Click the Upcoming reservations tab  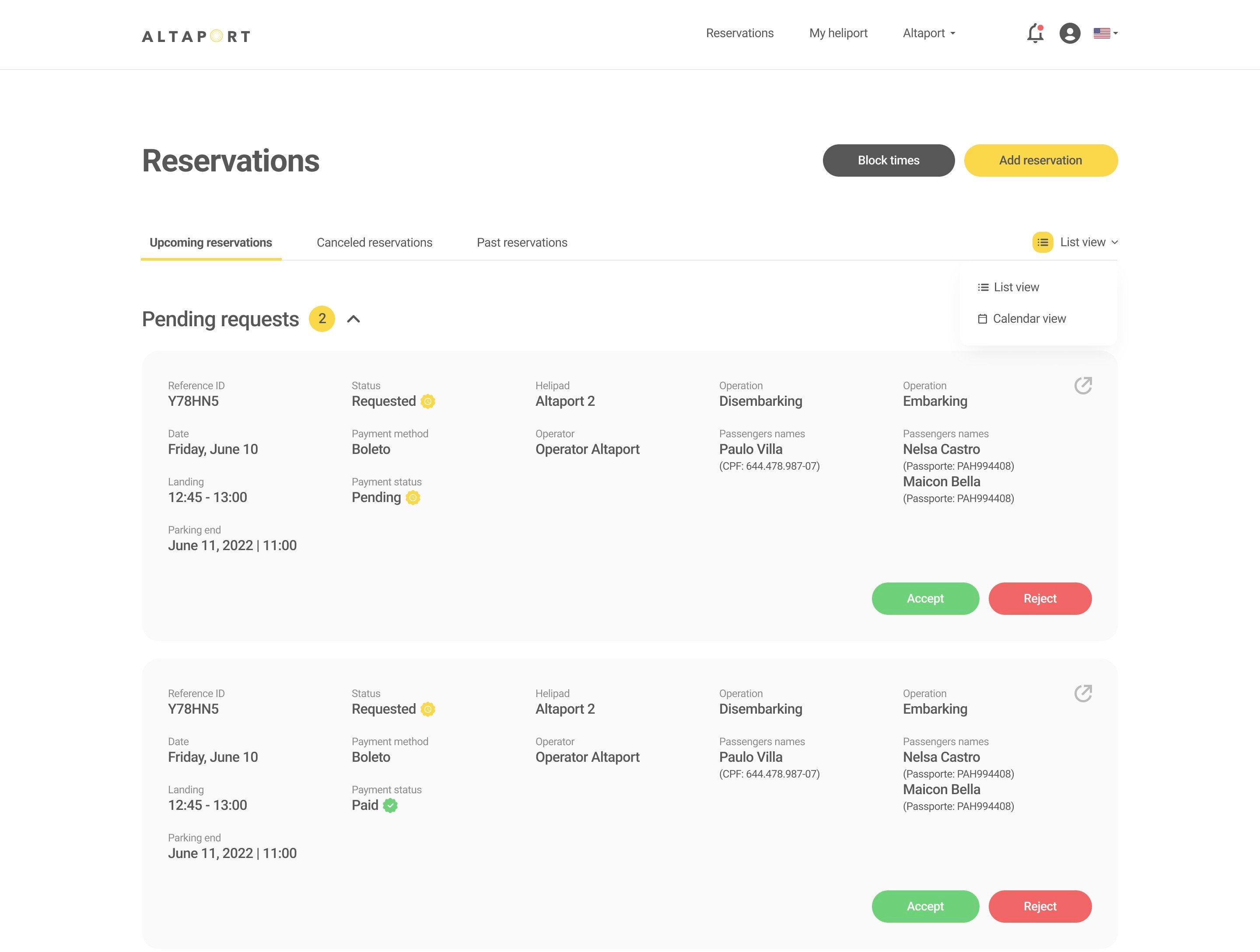point(210,242)
